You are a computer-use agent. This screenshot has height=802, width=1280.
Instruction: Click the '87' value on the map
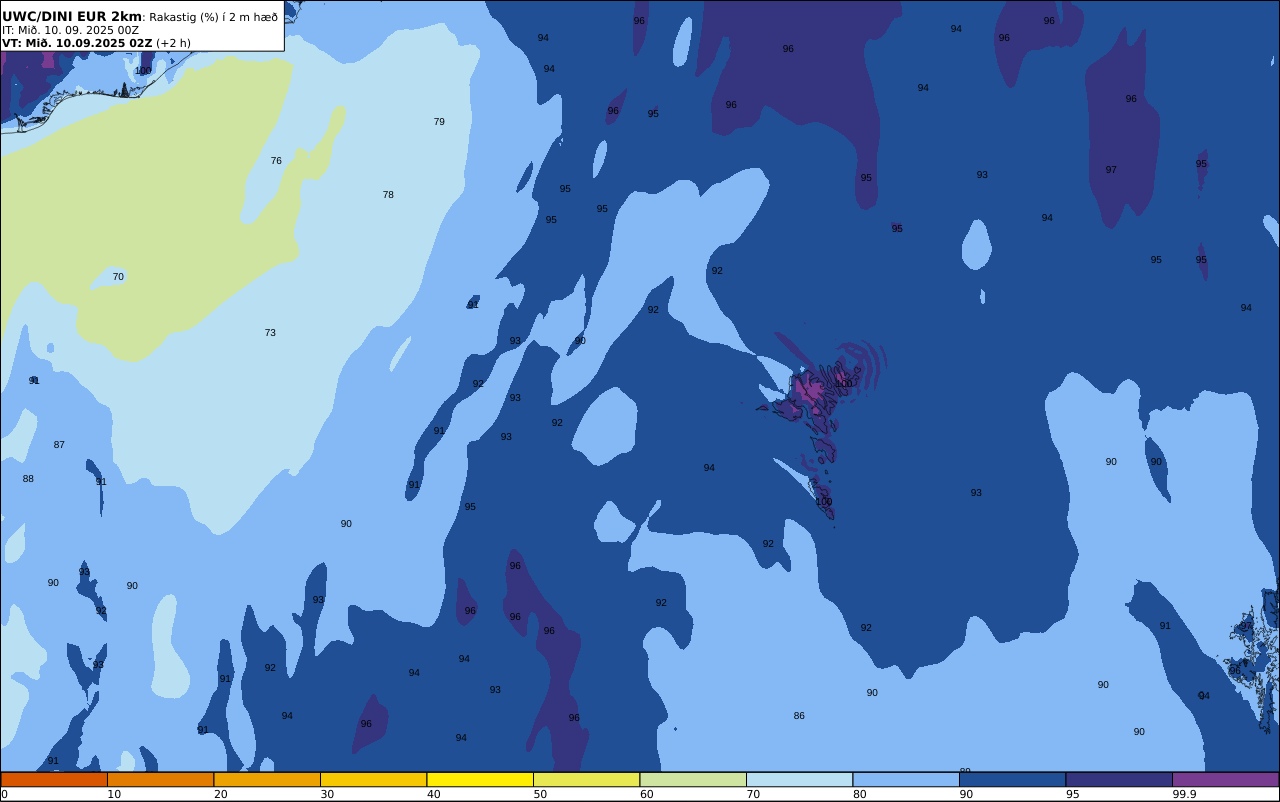click(59, 445)
